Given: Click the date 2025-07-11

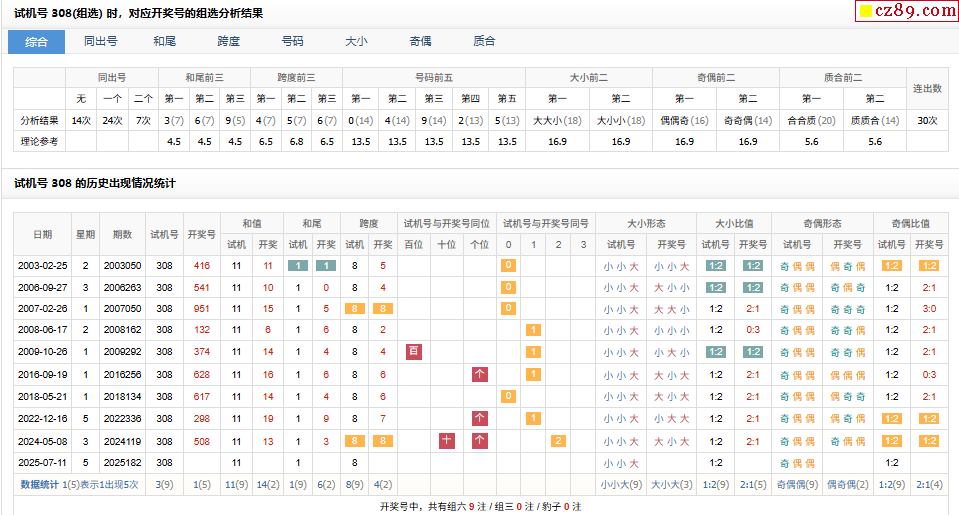Looking at the screenshot, I should (x=42, y=462).
